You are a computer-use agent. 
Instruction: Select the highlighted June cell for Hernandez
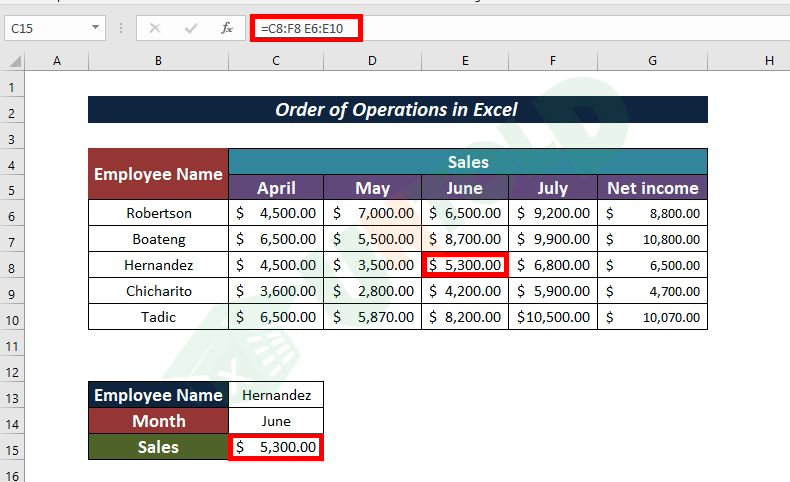(464, 265)
